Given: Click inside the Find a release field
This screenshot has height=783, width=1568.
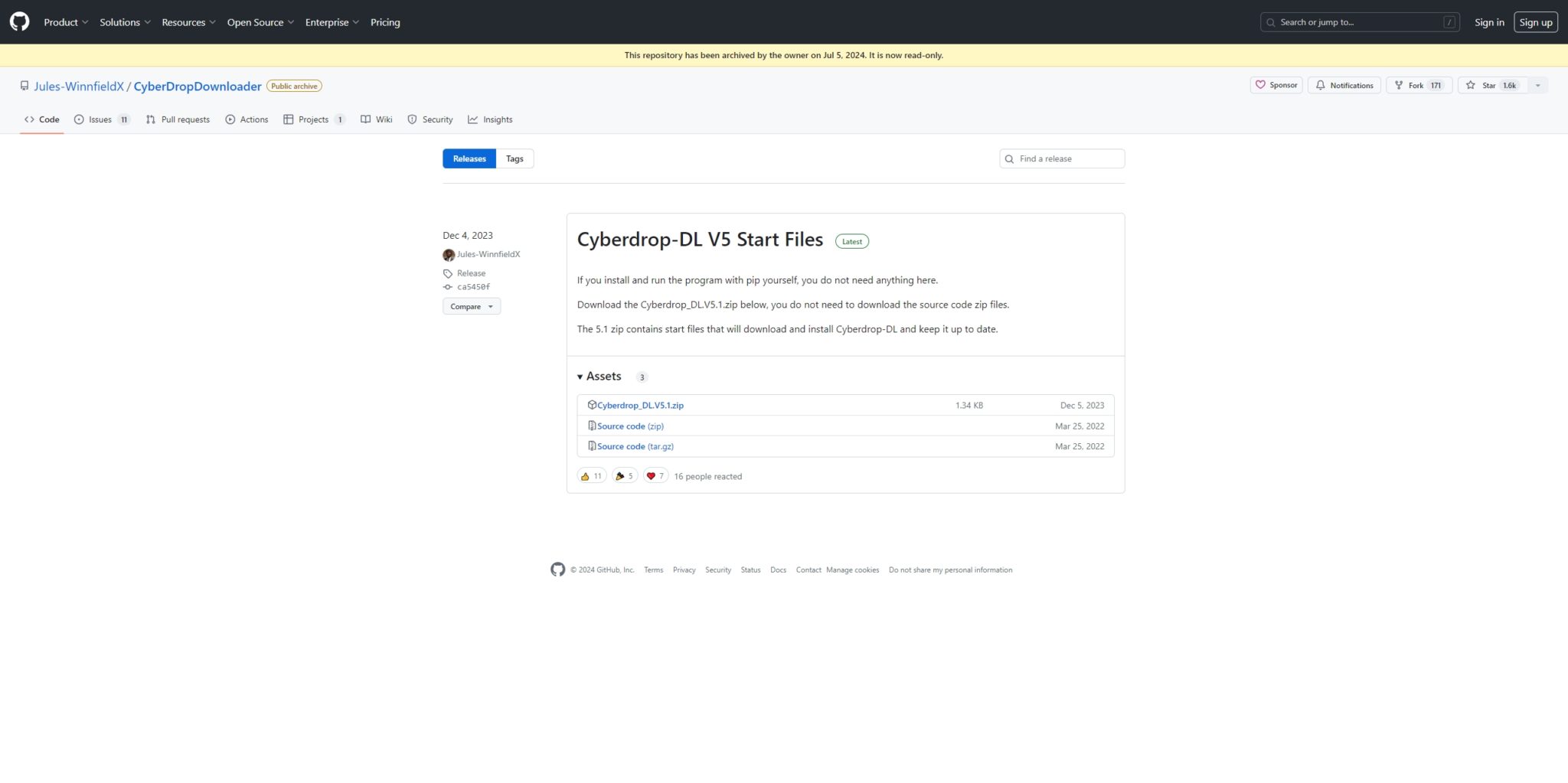Looking at the screenshot, I should click(1061, 158).
